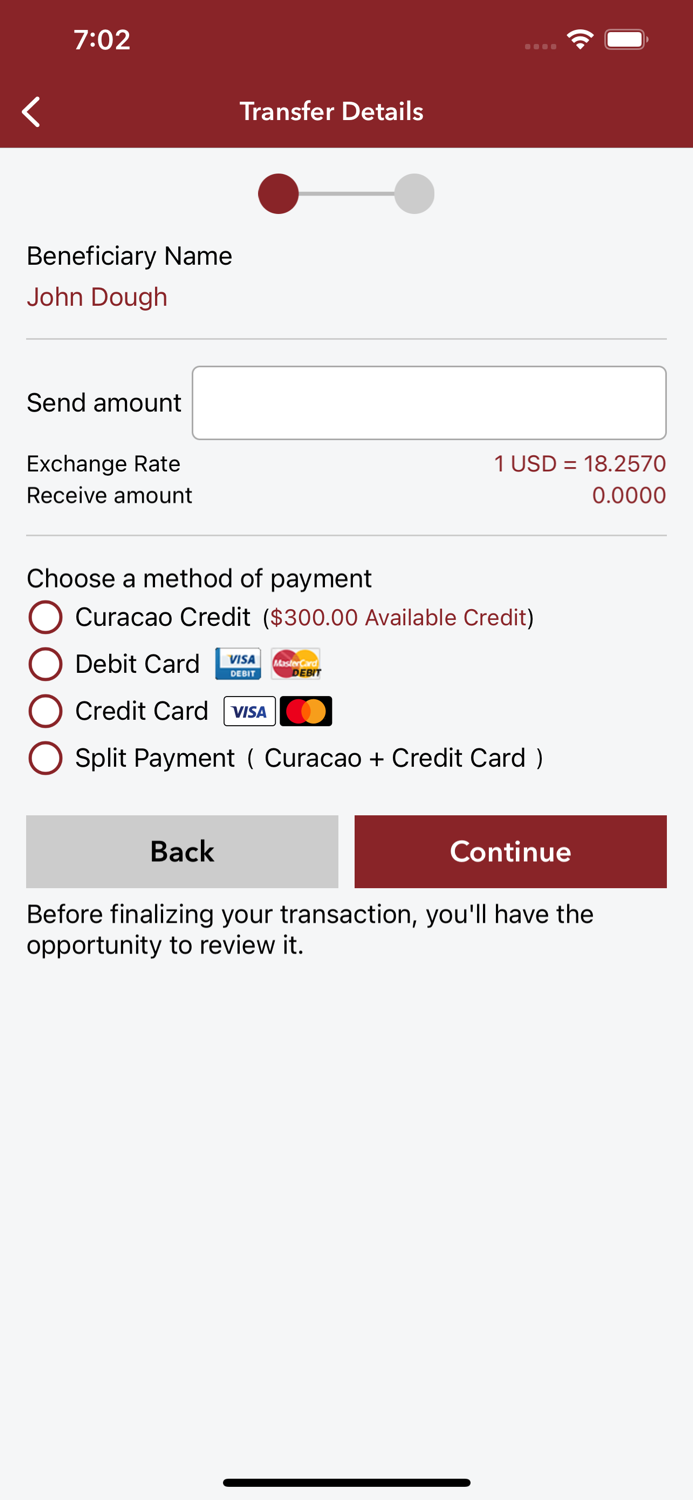Select the Debit Card payment option

pos(45,663)
